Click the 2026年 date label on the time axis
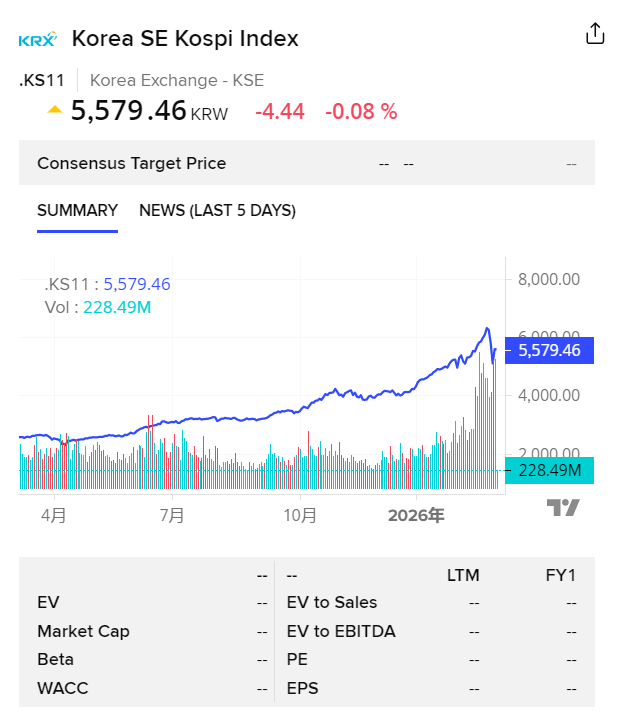Screen dimensions: 618x723 tap(416, 516)
